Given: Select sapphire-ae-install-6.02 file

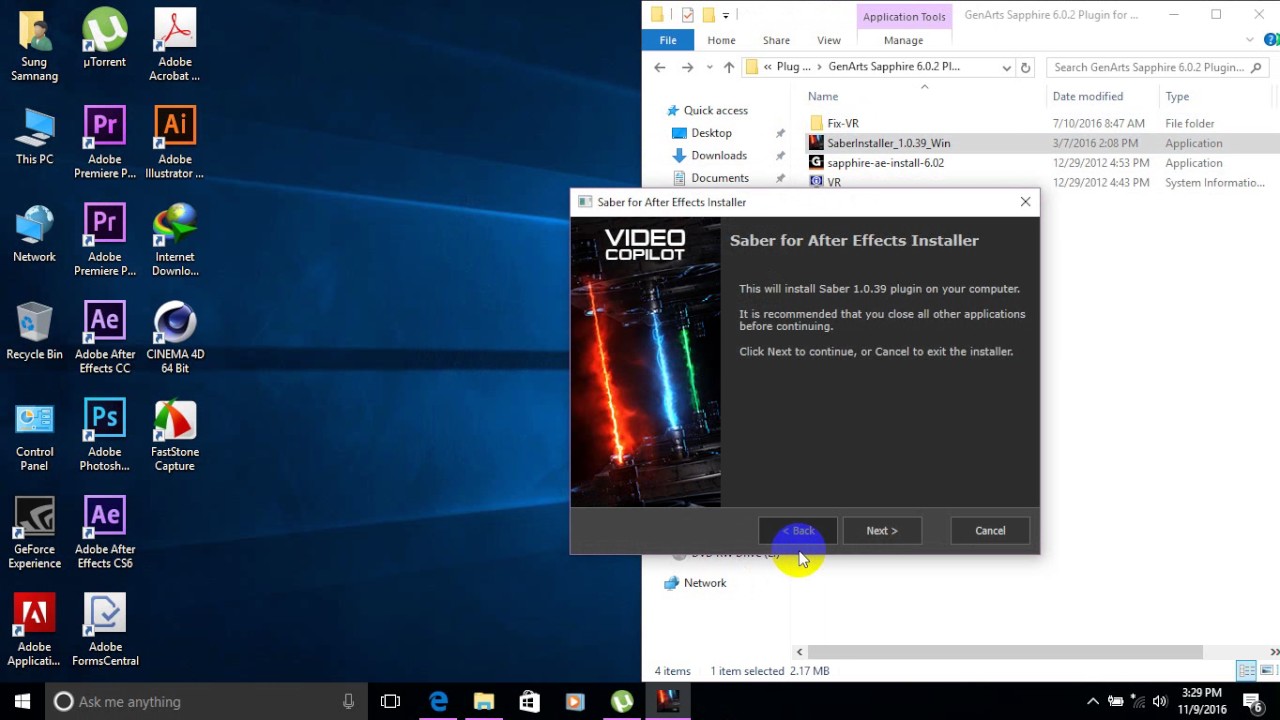Looking at the screenshot, I should 885,163.
